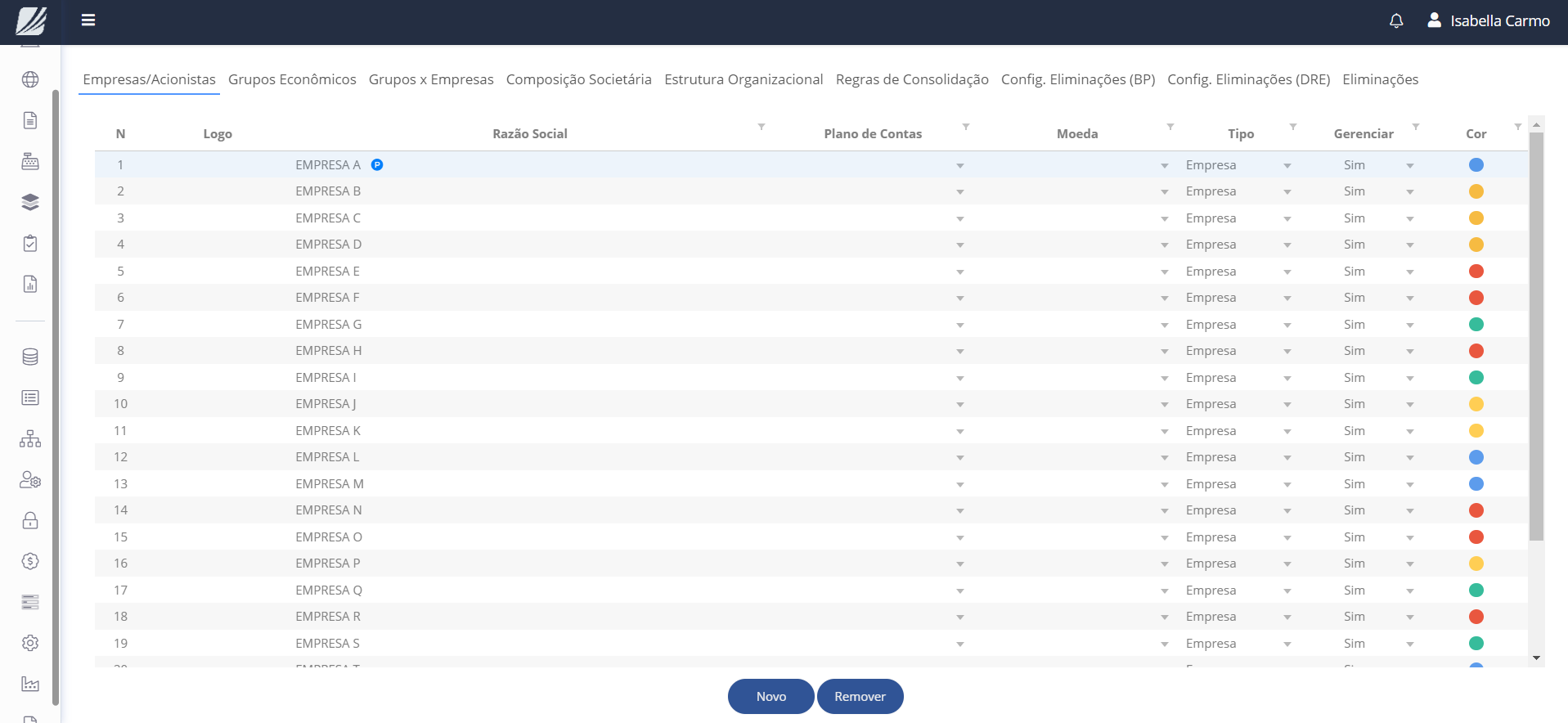This screenshot has height=723, width=1568.
Task: Open Config. Eliminações (DRE) tab
Action: click(1249, 79)
